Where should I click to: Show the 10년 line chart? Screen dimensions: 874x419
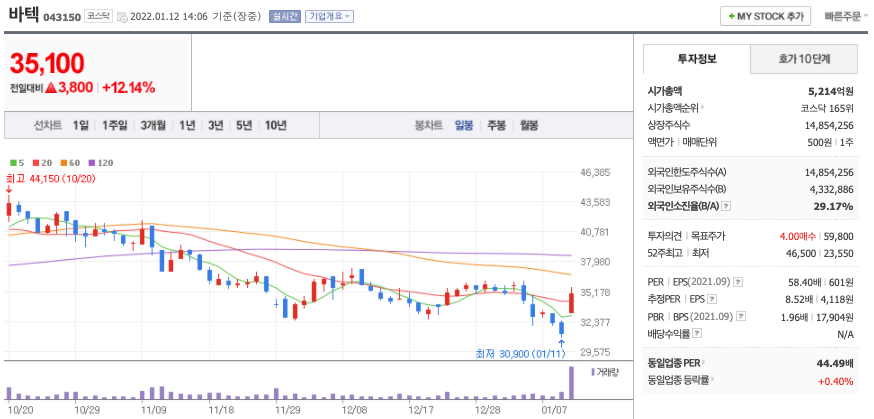(275, 125)
